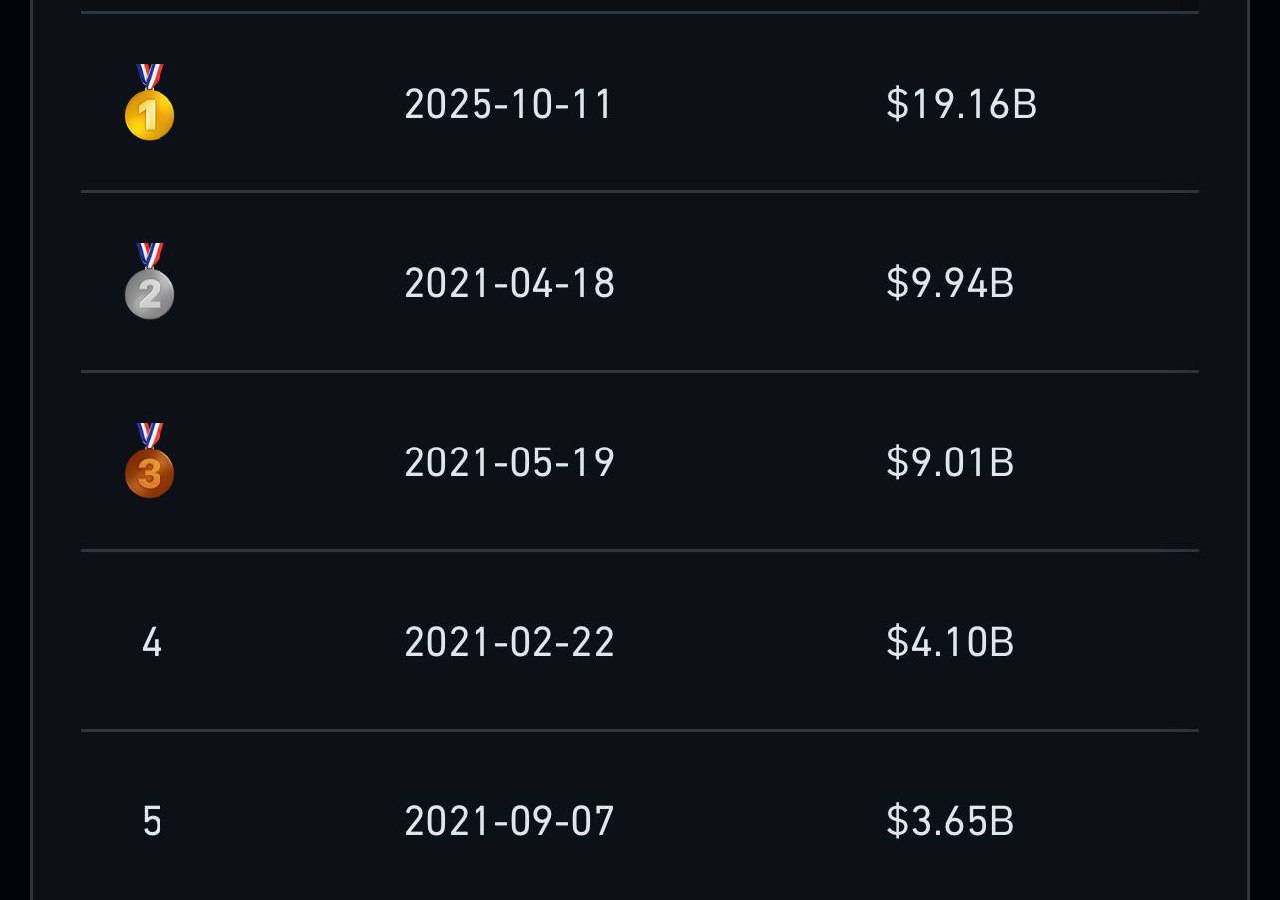Click divider between 2021-05-19 and 2021-02-22 rows
This screenshot has height=900, width=1280.
pyautogui.click(x=640, y=550)
